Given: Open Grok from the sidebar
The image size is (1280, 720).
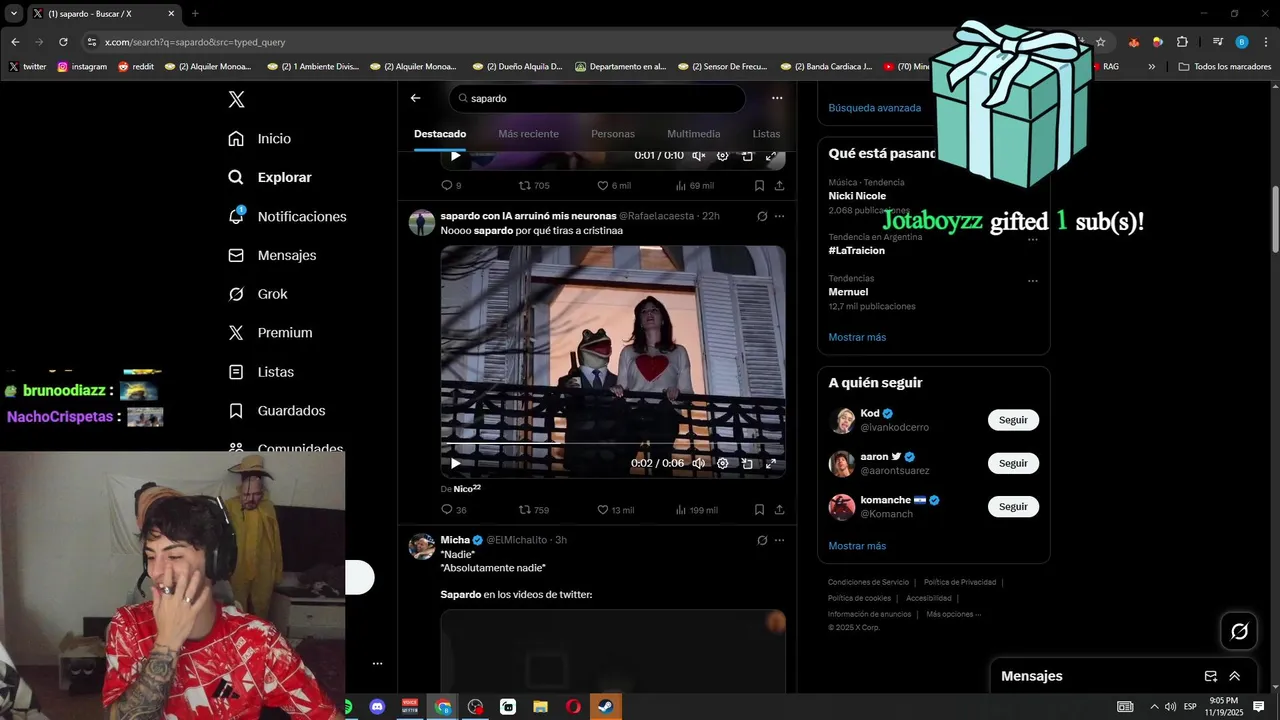Looking at the screenshot, I should [x=257, y=294].
